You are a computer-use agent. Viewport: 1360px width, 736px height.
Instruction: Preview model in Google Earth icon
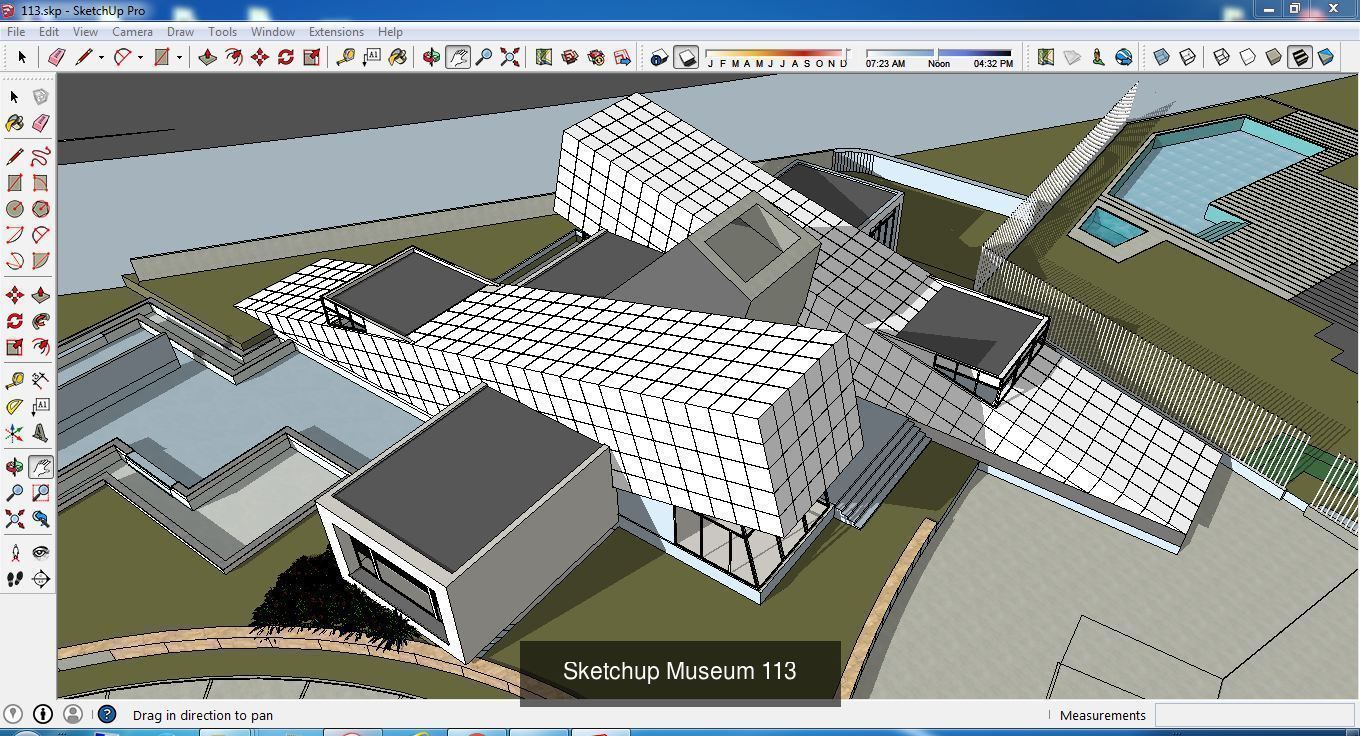[x=1124, y=57]
